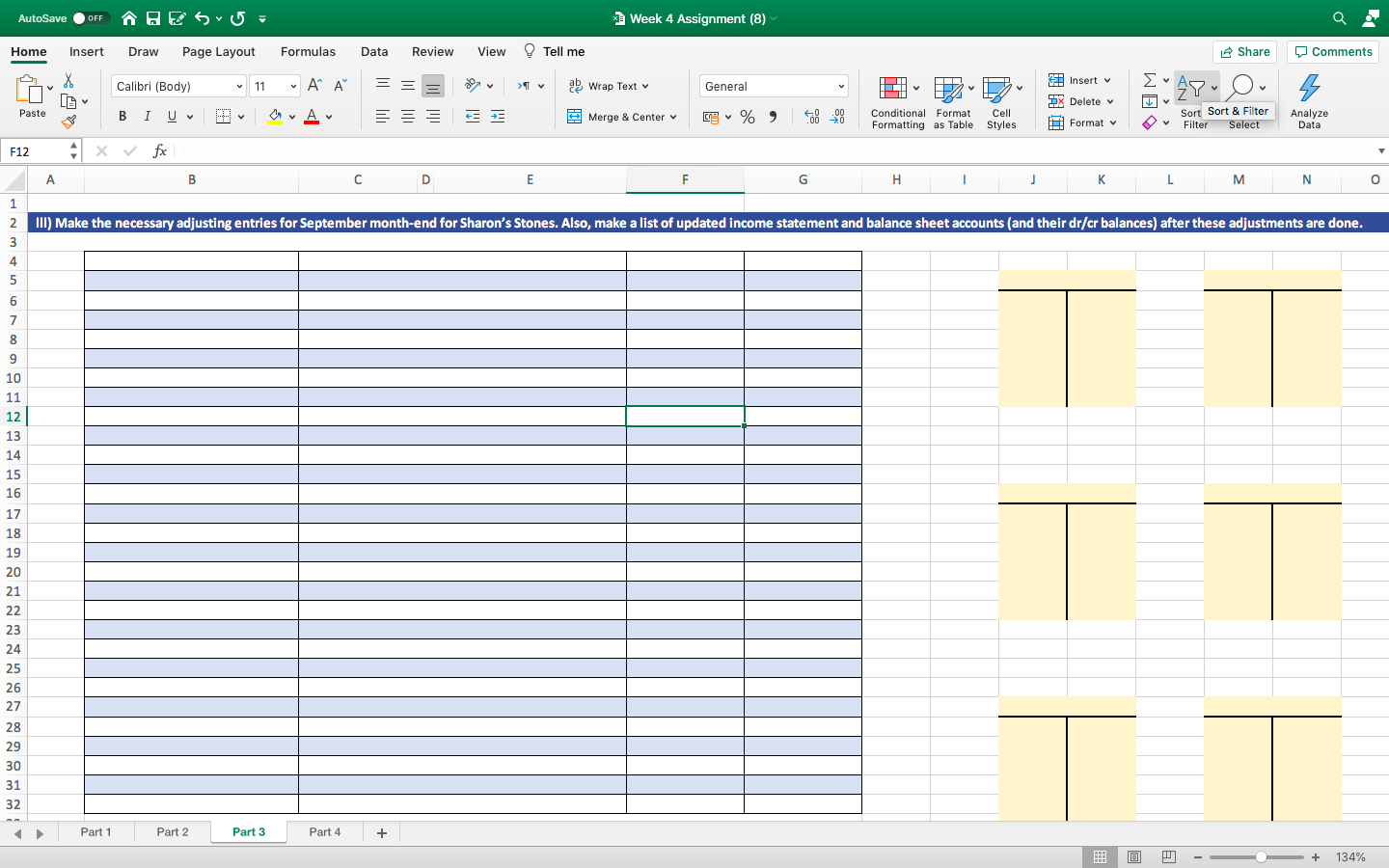Open the font size 11 dropdown
The height and width of the screenshot is (868, 1389).
(293, 87)
